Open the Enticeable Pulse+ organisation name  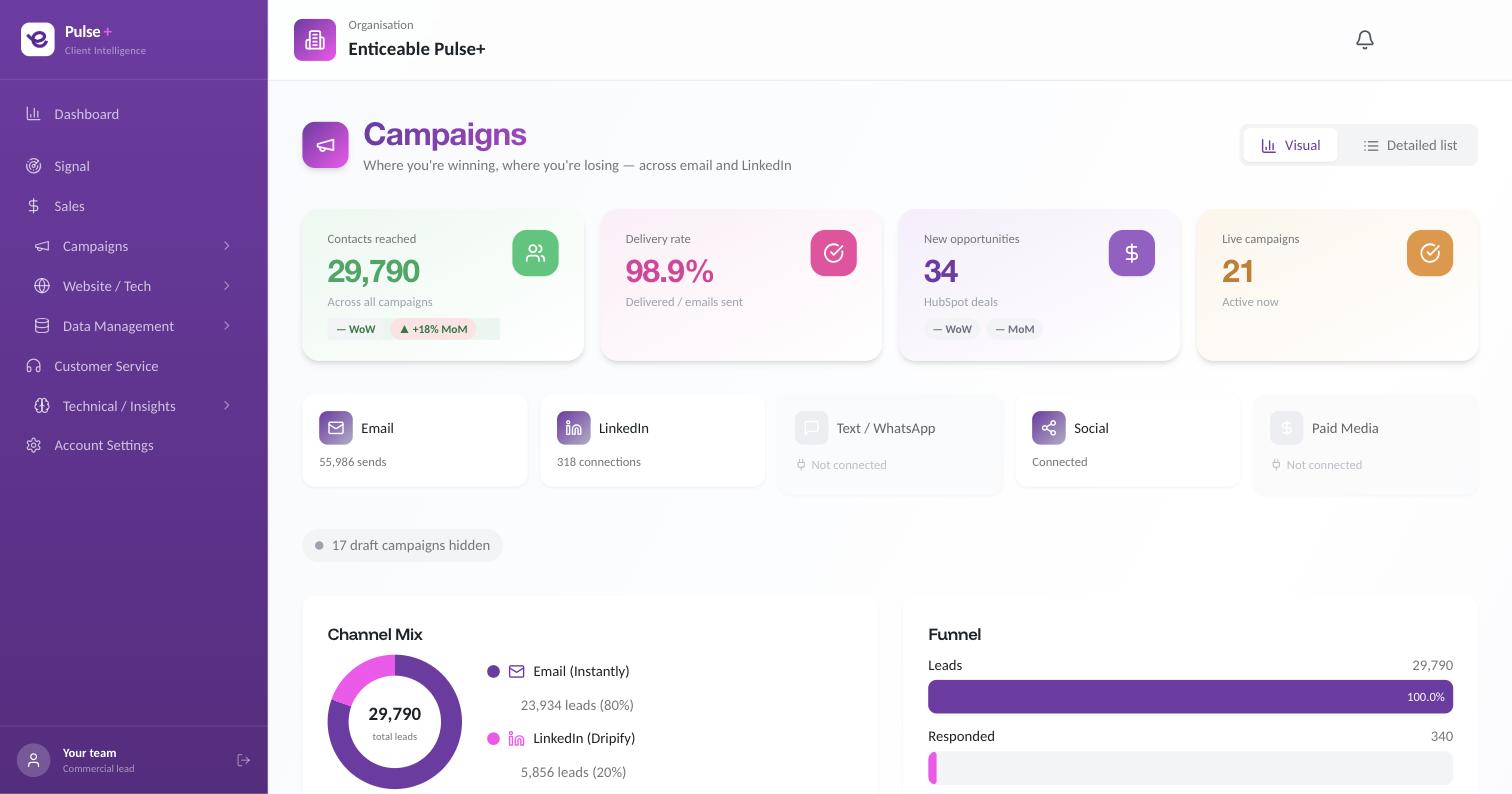click(417, 49)
